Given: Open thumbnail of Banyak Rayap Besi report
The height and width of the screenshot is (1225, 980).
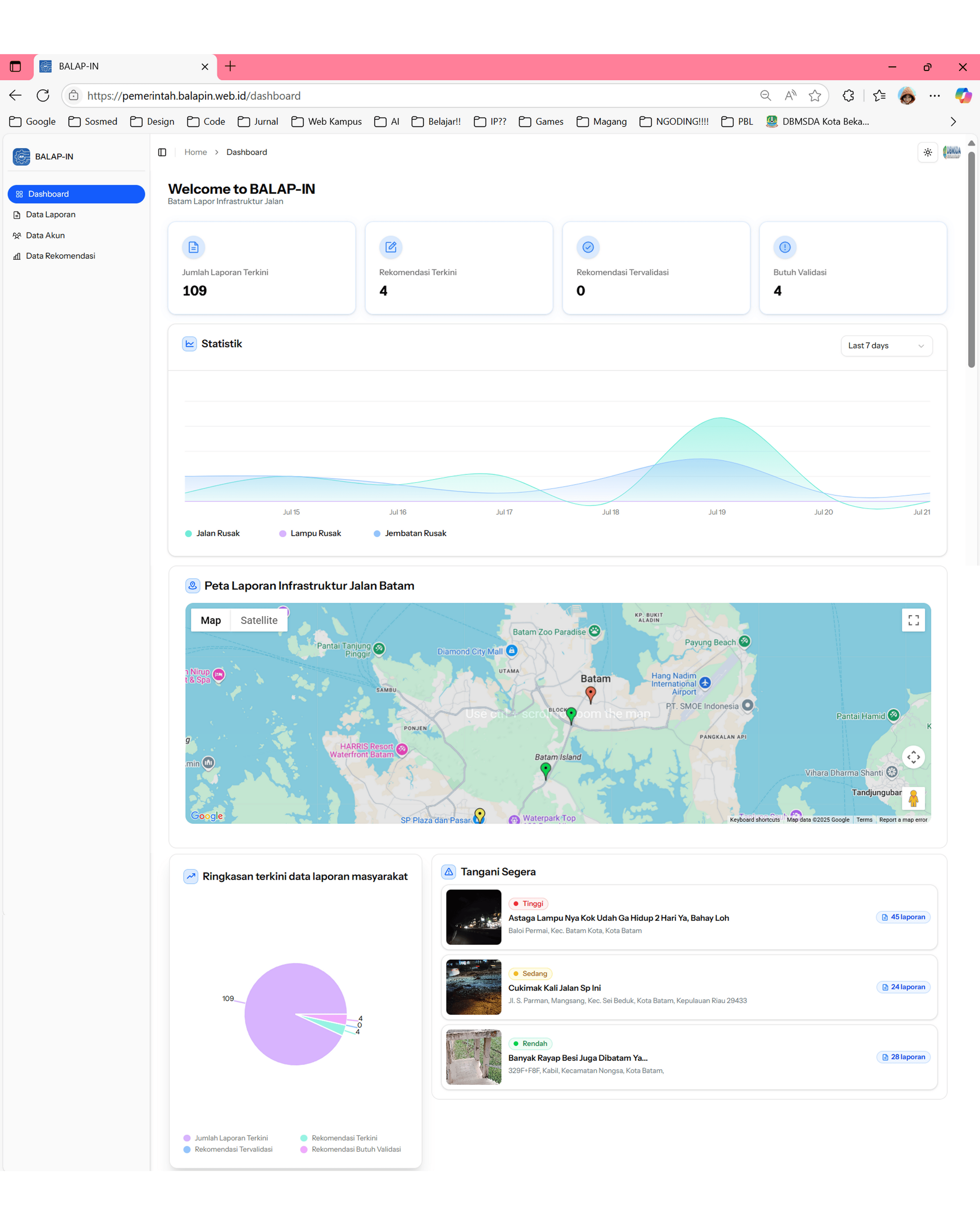Looking at the screenshot, I should pos(474,1057).
